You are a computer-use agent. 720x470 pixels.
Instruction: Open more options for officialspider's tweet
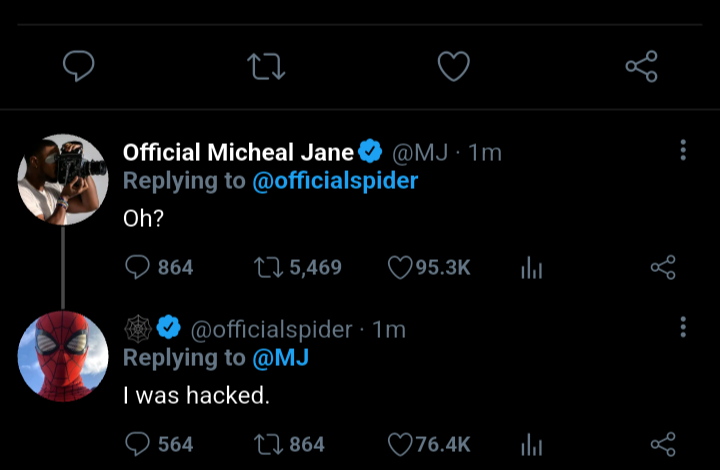[683, 328]
